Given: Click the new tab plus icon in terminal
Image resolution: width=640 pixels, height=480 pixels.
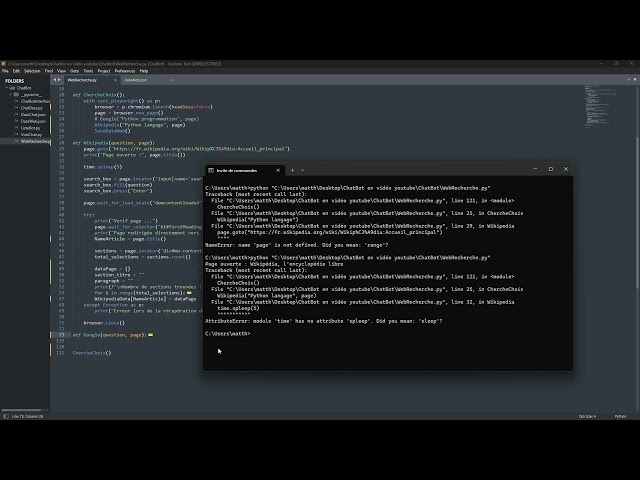Looking at the screenshot, I should [292, 170].
